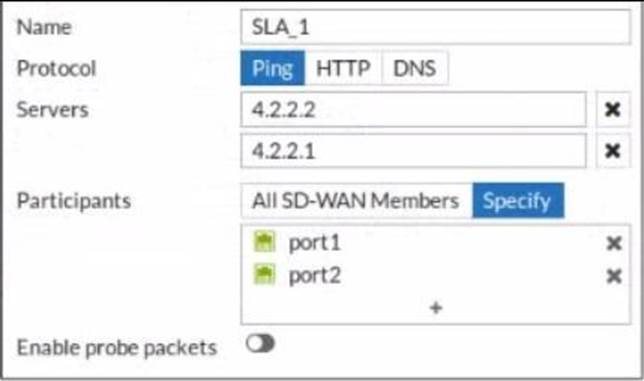Screen dimensions: 644x381
Task: Remove server 4.2.2.2 with its X icon
Action: (x=612, y=109)
